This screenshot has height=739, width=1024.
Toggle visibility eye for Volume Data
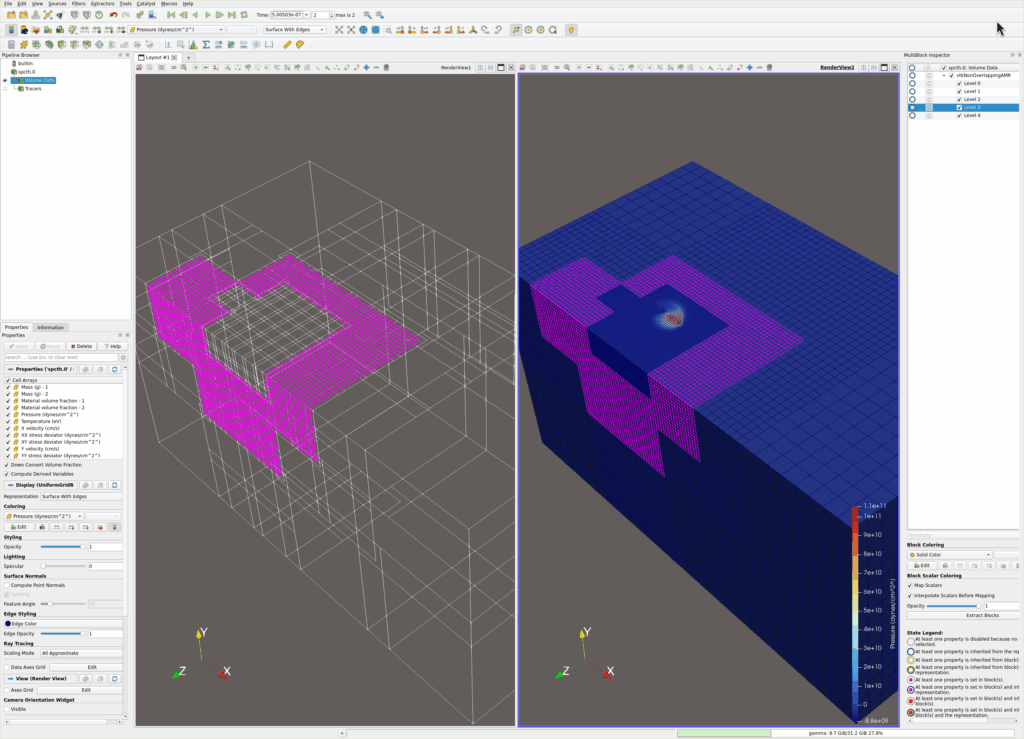click(x=5, y=80)
